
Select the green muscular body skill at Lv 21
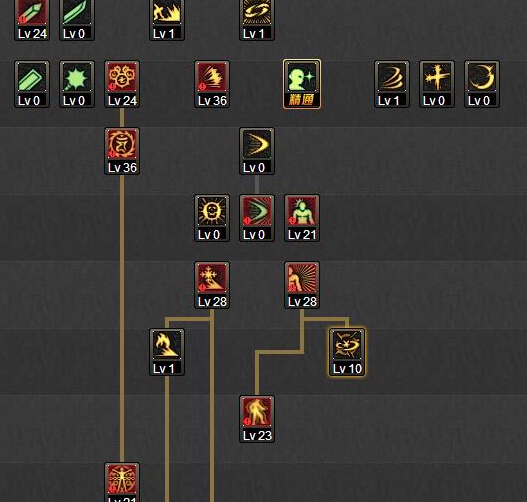coord(302,218)
